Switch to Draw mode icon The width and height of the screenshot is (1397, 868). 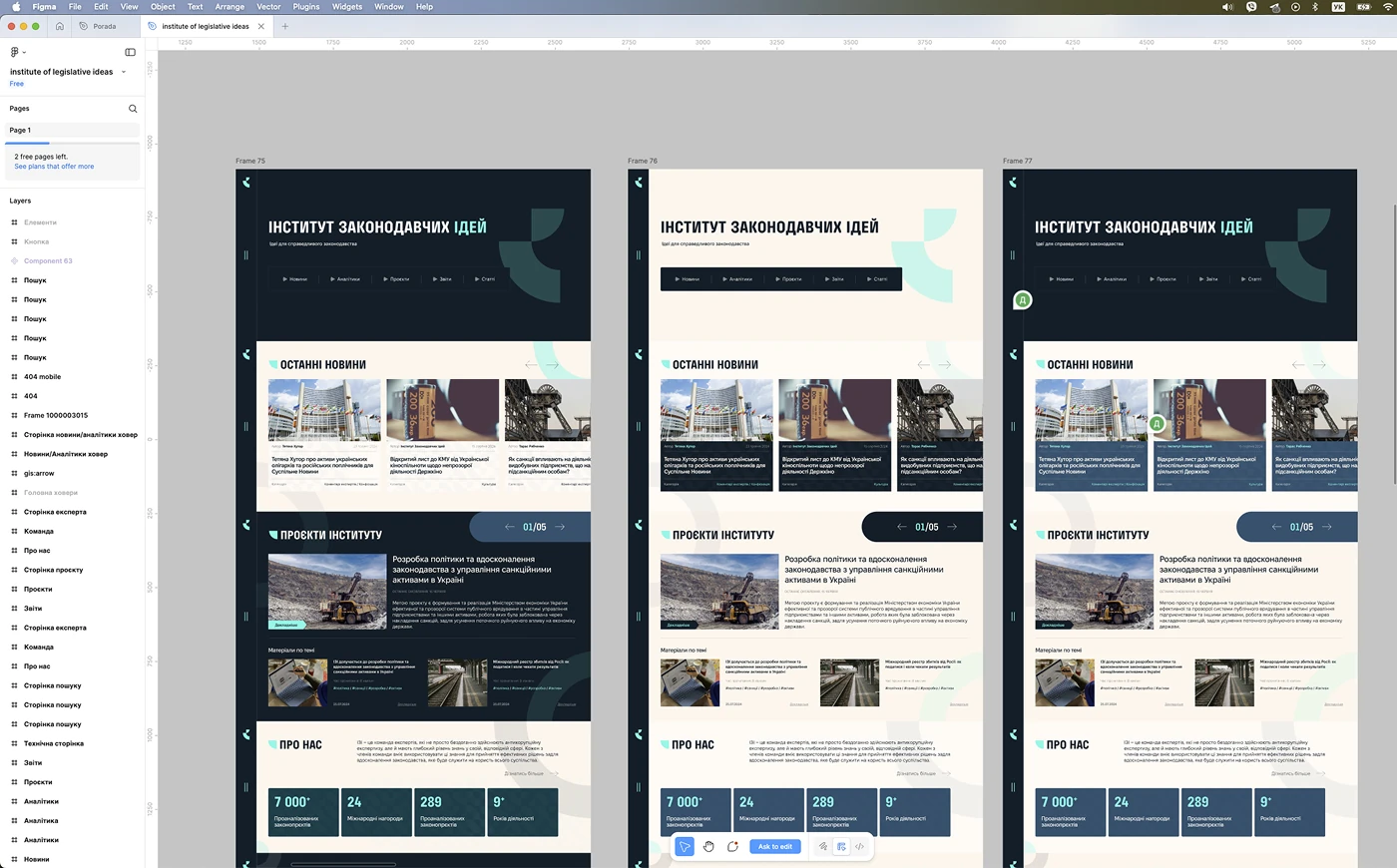(x=823, y=846)
